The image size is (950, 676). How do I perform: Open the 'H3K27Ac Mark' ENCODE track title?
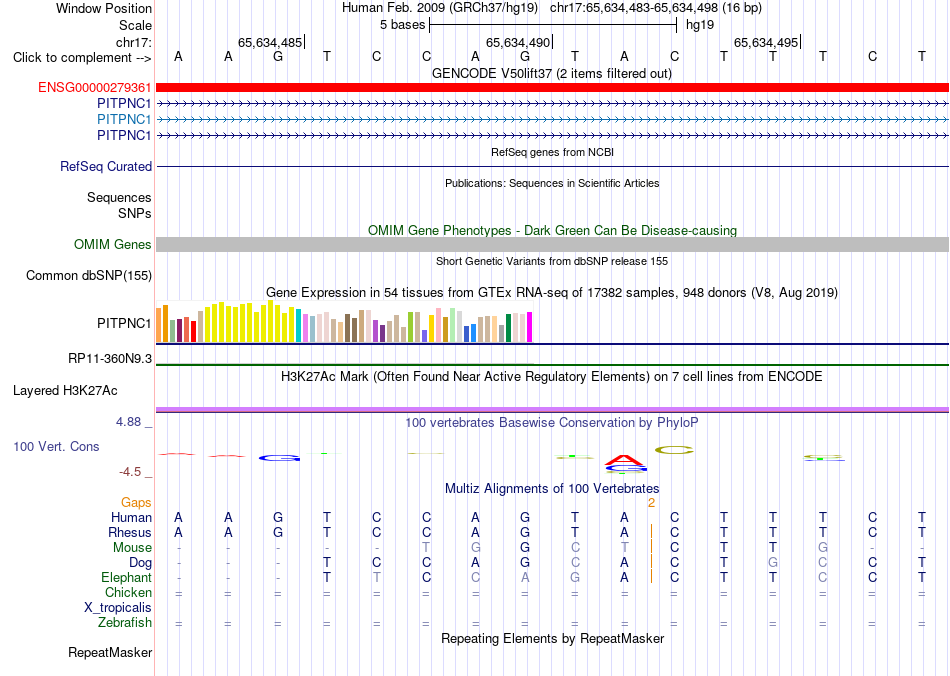tap(552, 377)
